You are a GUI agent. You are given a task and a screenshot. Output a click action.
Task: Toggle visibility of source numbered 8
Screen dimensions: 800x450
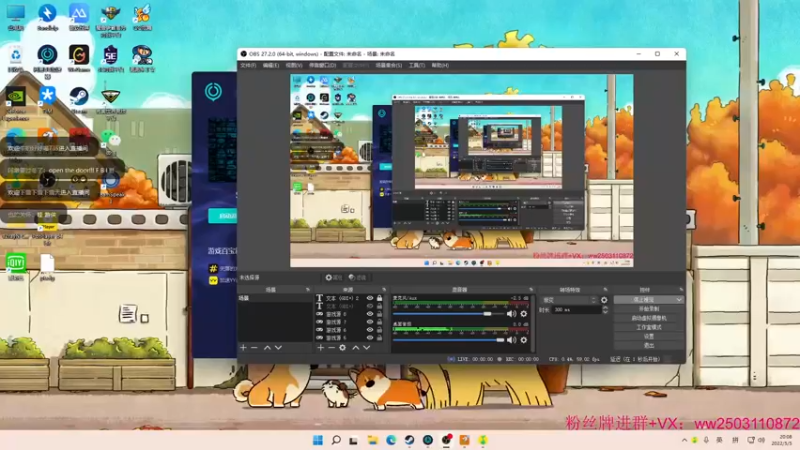coord(370,314)
